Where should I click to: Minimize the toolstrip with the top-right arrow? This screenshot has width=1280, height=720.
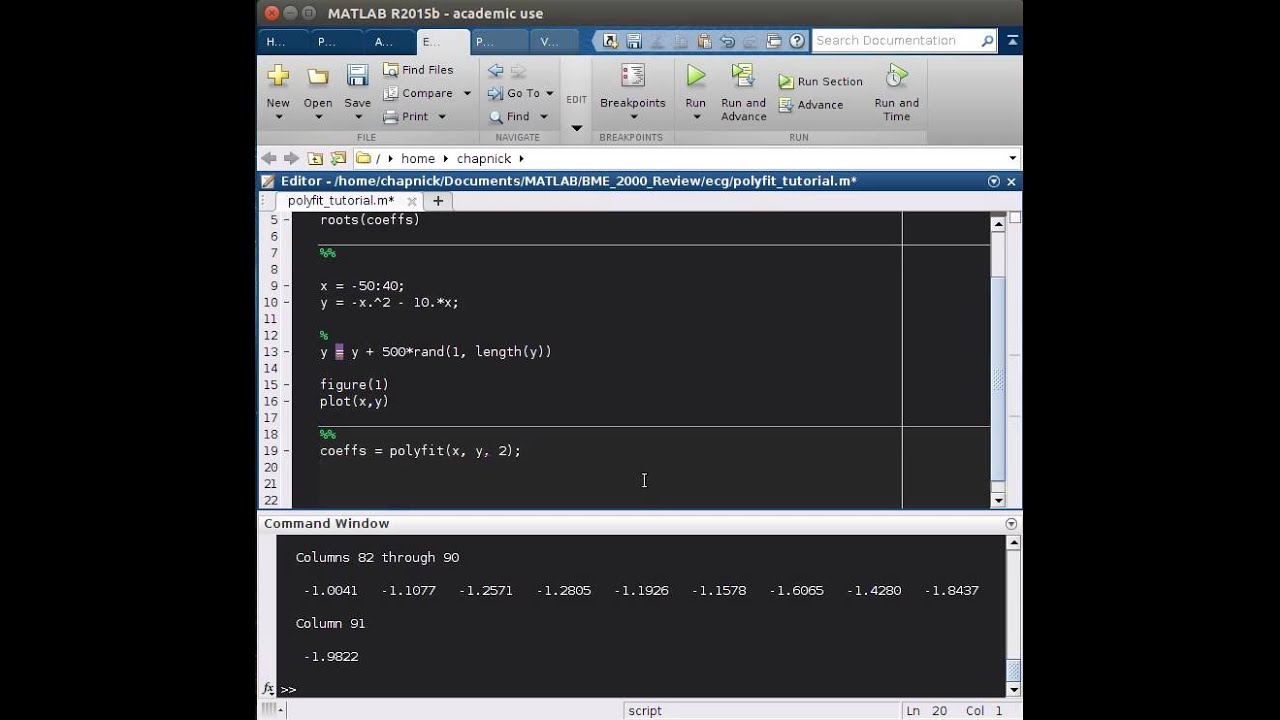click(1012, 41)
